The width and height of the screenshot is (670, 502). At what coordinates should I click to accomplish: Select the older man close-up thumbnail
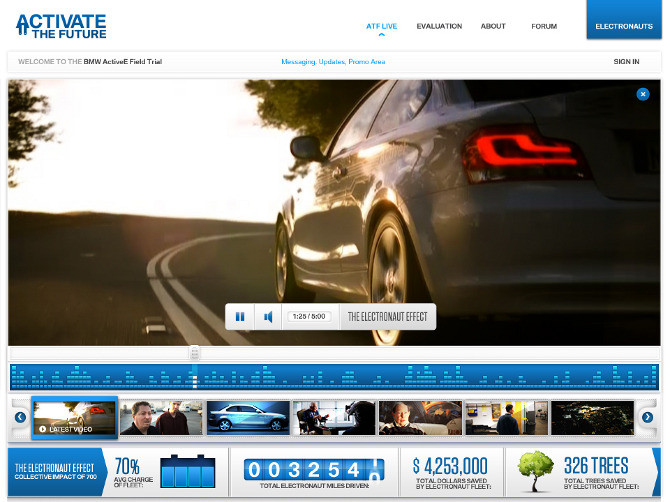[420, 418]
